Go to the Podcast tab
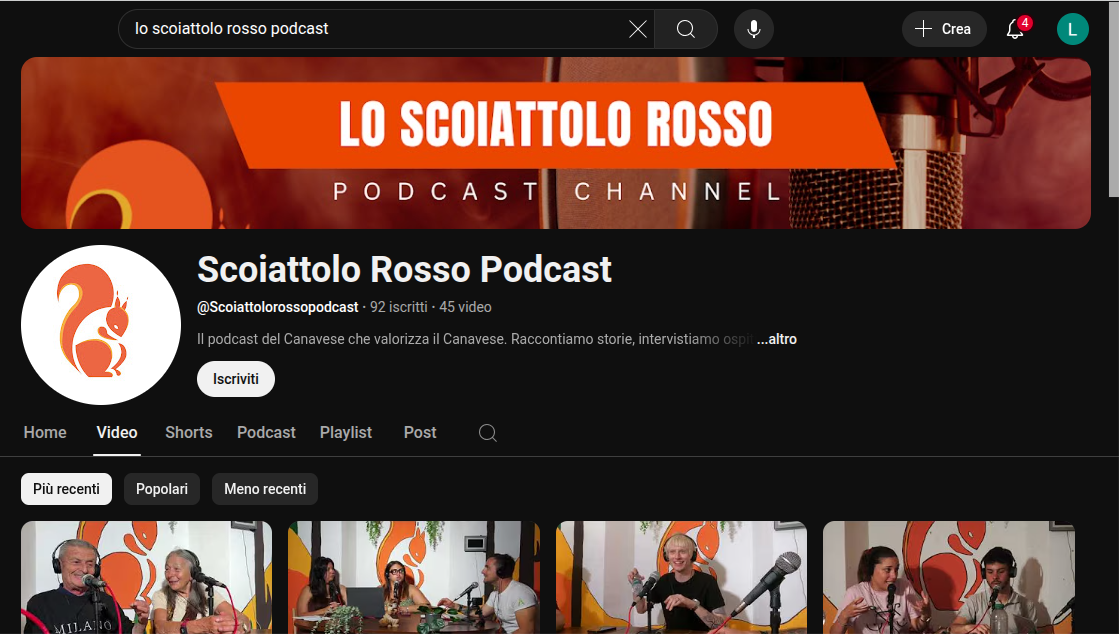 [x=266, y=433]
